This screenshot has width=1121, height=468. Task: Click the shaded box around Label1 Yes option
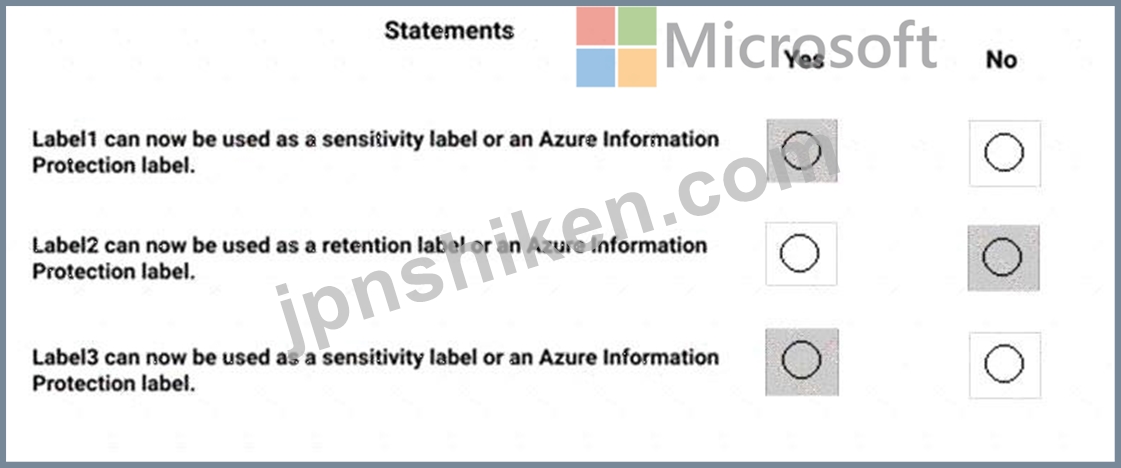[801, 151]
